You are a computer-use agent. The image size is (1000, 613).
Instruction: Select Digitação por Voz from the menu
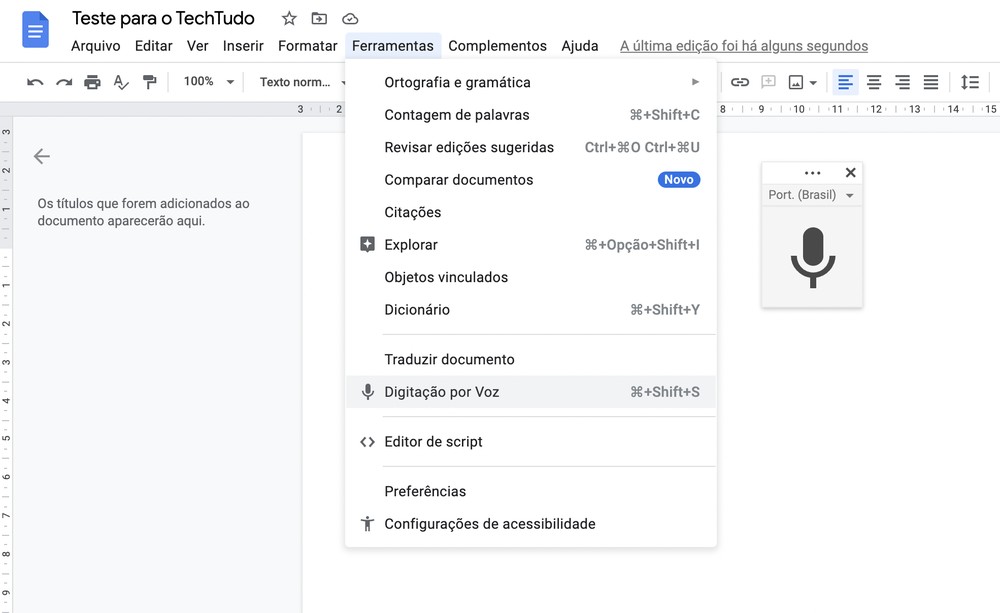tap(441, 392)
